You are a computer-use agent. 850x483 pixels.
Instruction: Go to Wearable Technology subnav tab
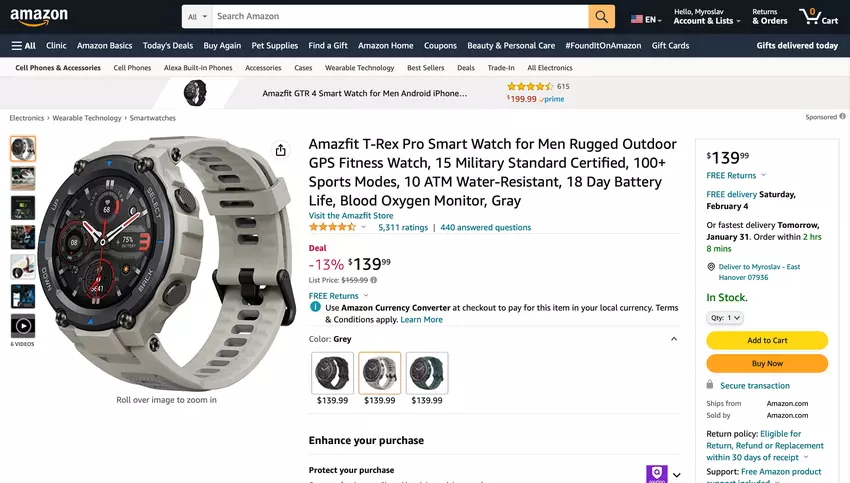(x=360, y=68)
